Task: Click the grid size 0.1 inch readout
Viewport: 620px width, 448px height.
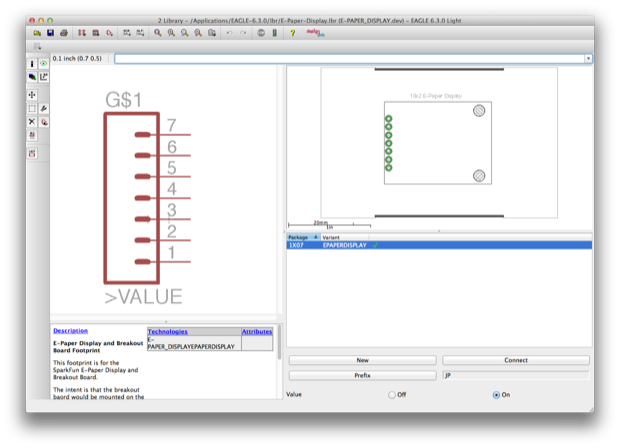Action: coord(77,59)
